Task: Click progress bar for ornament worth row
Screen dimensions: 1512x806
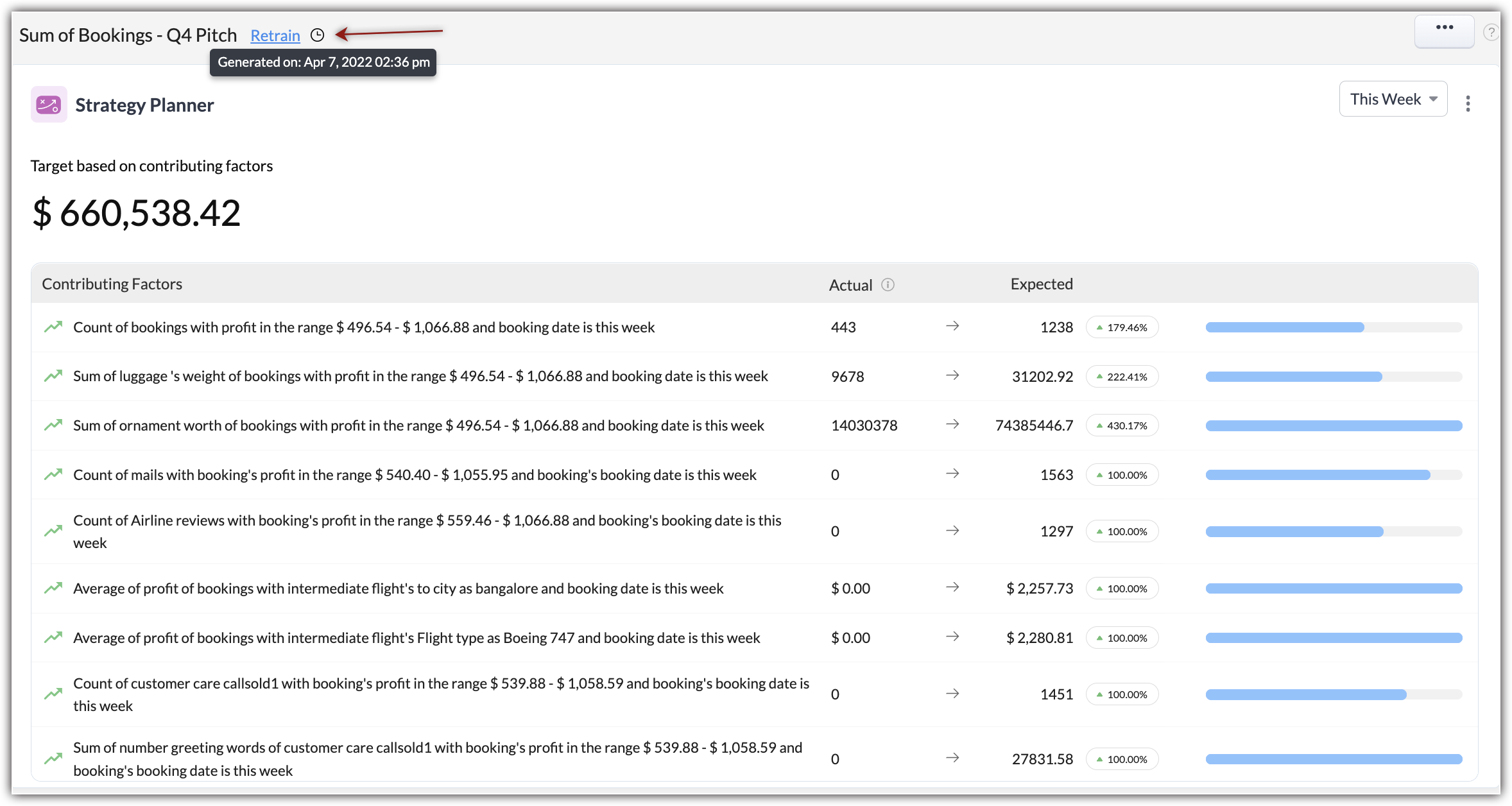Action: pos(1334,425)
